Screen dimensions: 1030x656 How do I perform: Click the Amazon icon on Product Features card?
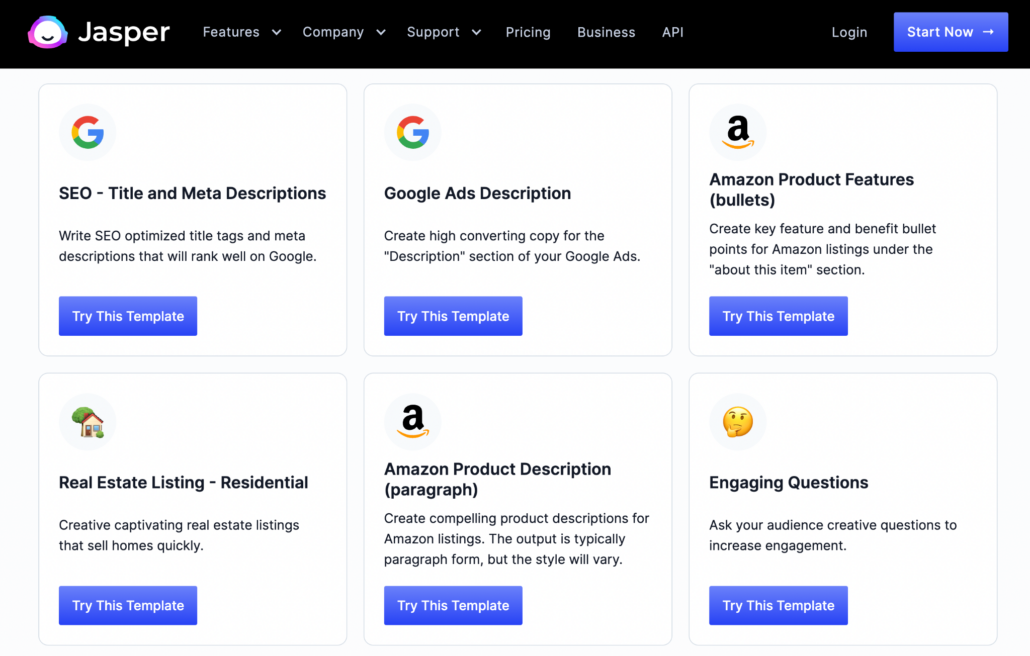pyautogui.click(x=738, y=131)
